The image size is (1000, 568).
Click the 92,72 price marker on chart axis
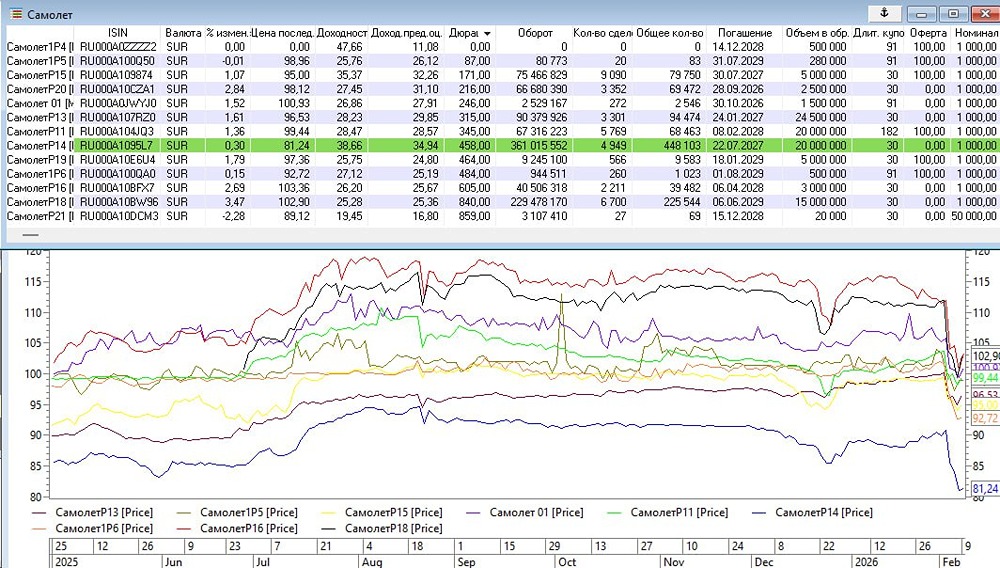pos(985,418)
